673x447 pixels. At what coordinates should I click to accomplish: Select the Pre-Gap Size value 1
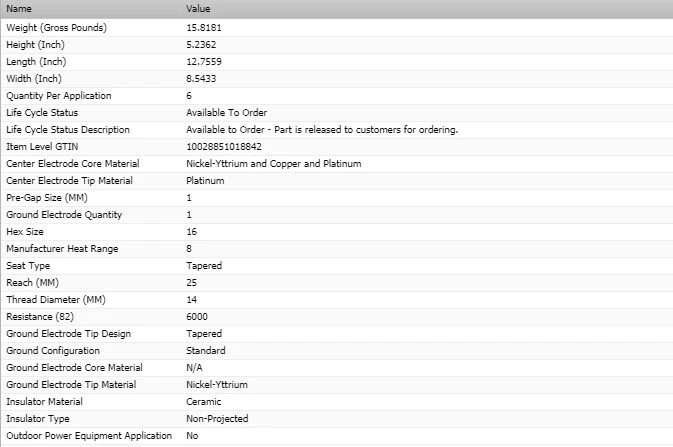click(189, 198)
